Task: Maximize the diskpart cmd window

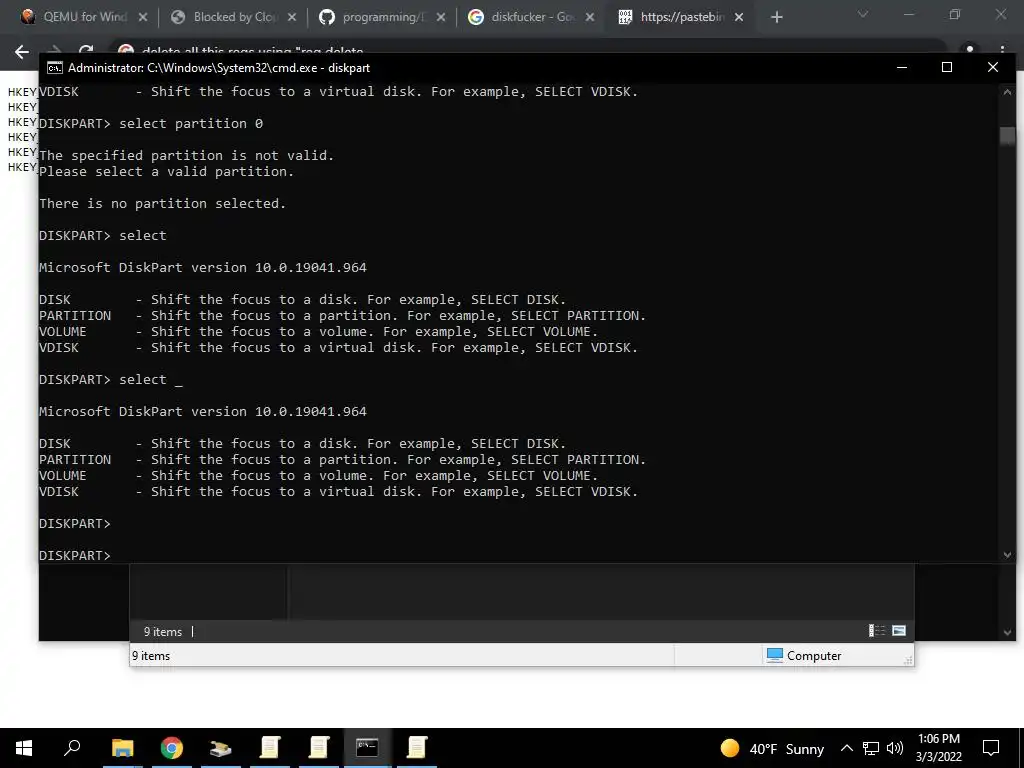Action: click(947, 67)
